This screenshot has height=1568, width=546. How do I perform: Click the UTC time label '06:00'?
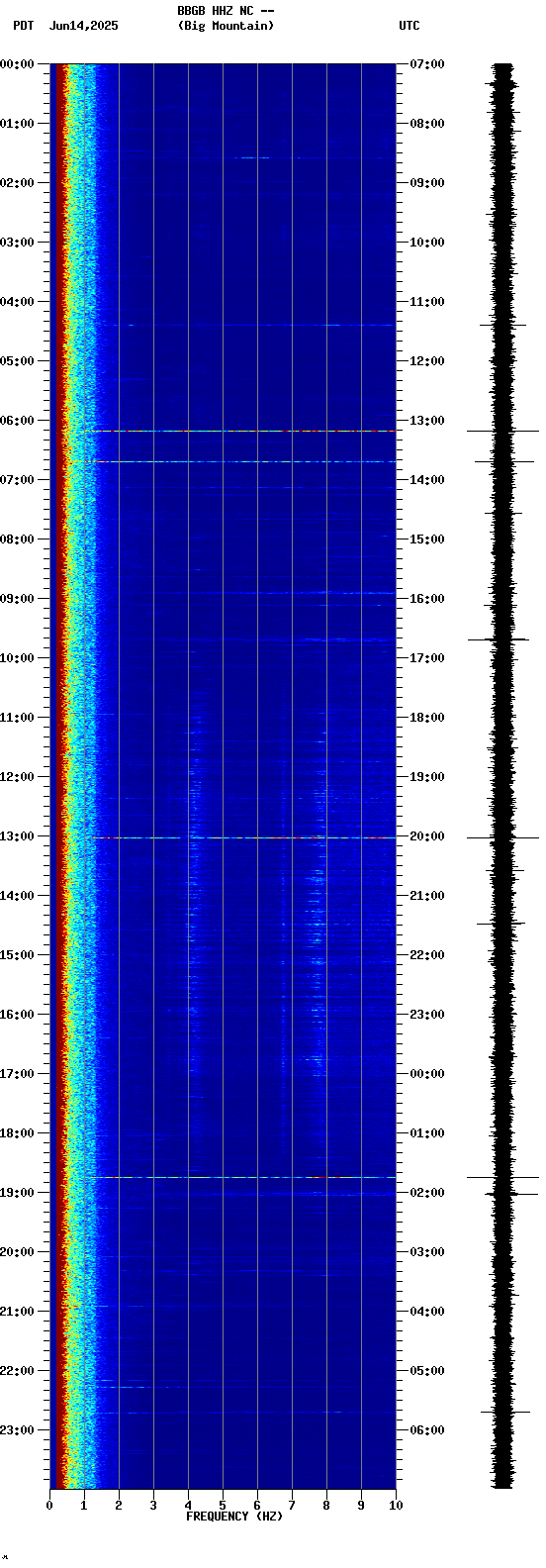coord(427,1430)
